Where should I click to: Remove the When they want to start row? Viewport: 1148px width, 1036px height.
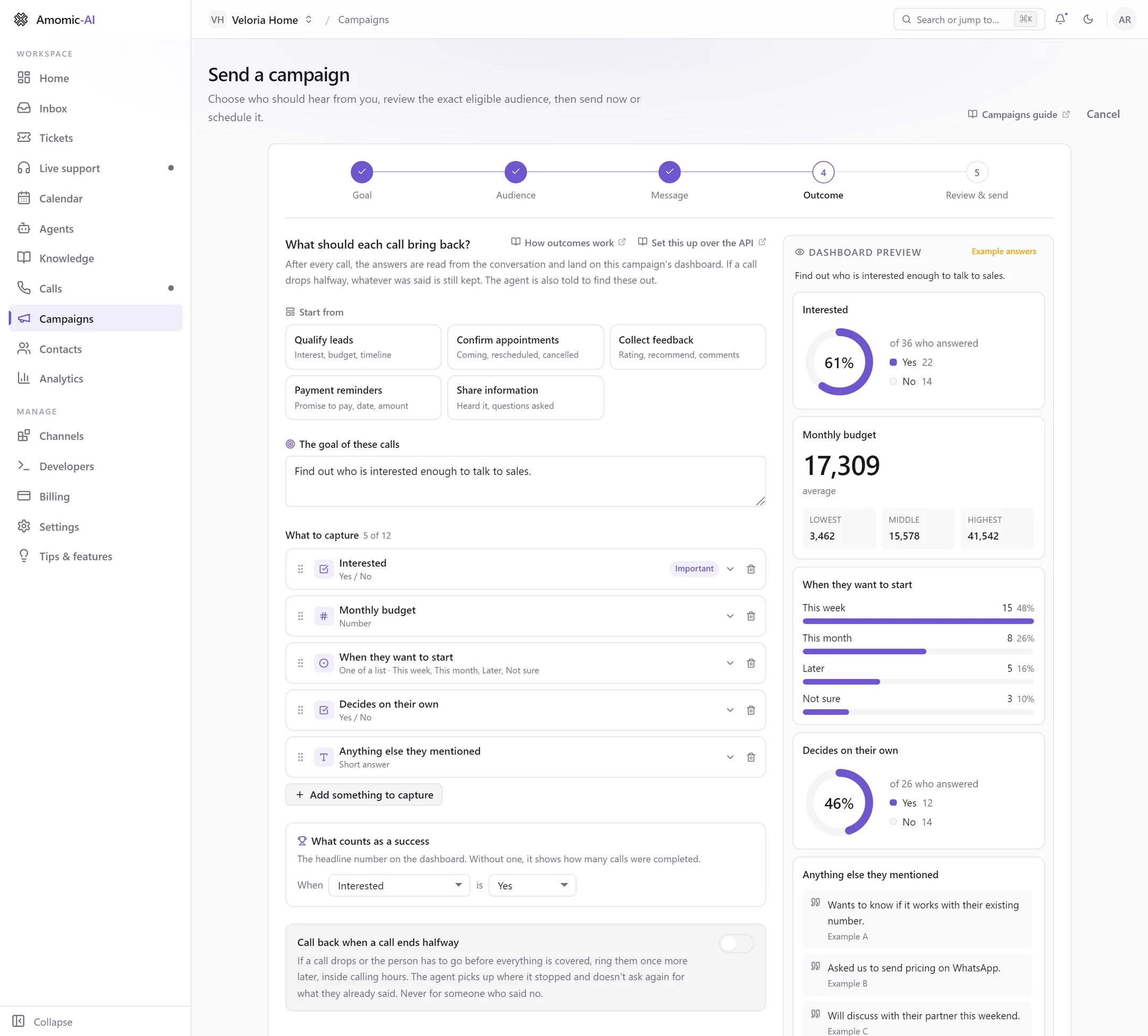tap(751, 663)
